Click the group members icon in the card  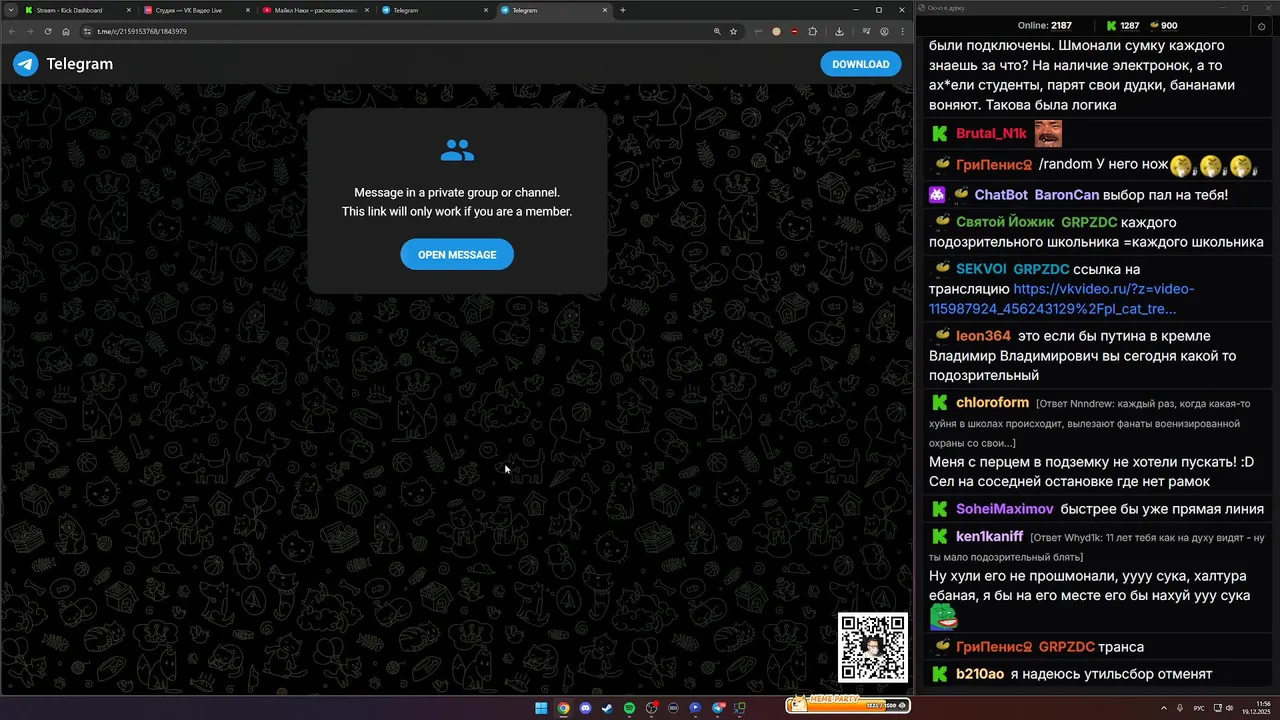point(457,151)
